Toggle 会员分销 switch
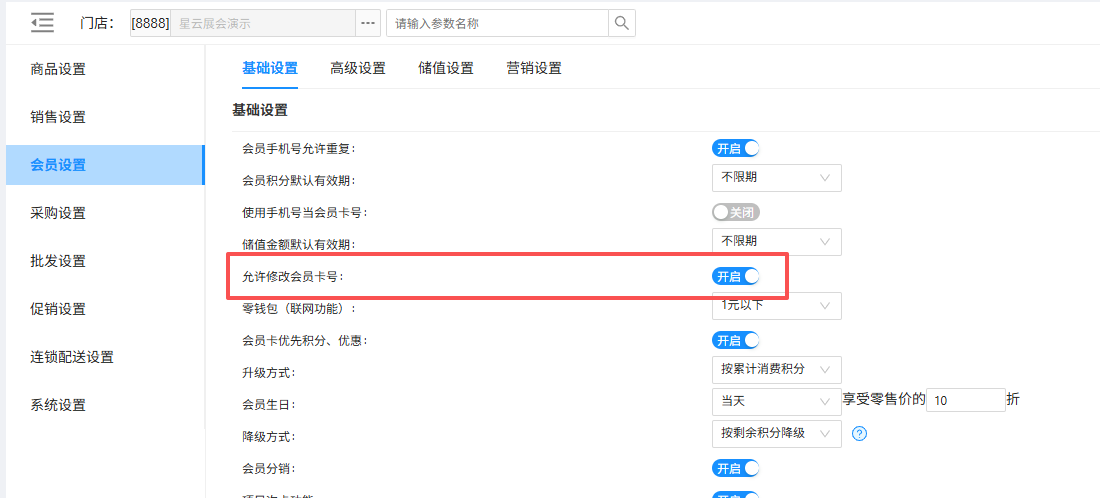This screenshot has height=498, width=1100. 736,468
